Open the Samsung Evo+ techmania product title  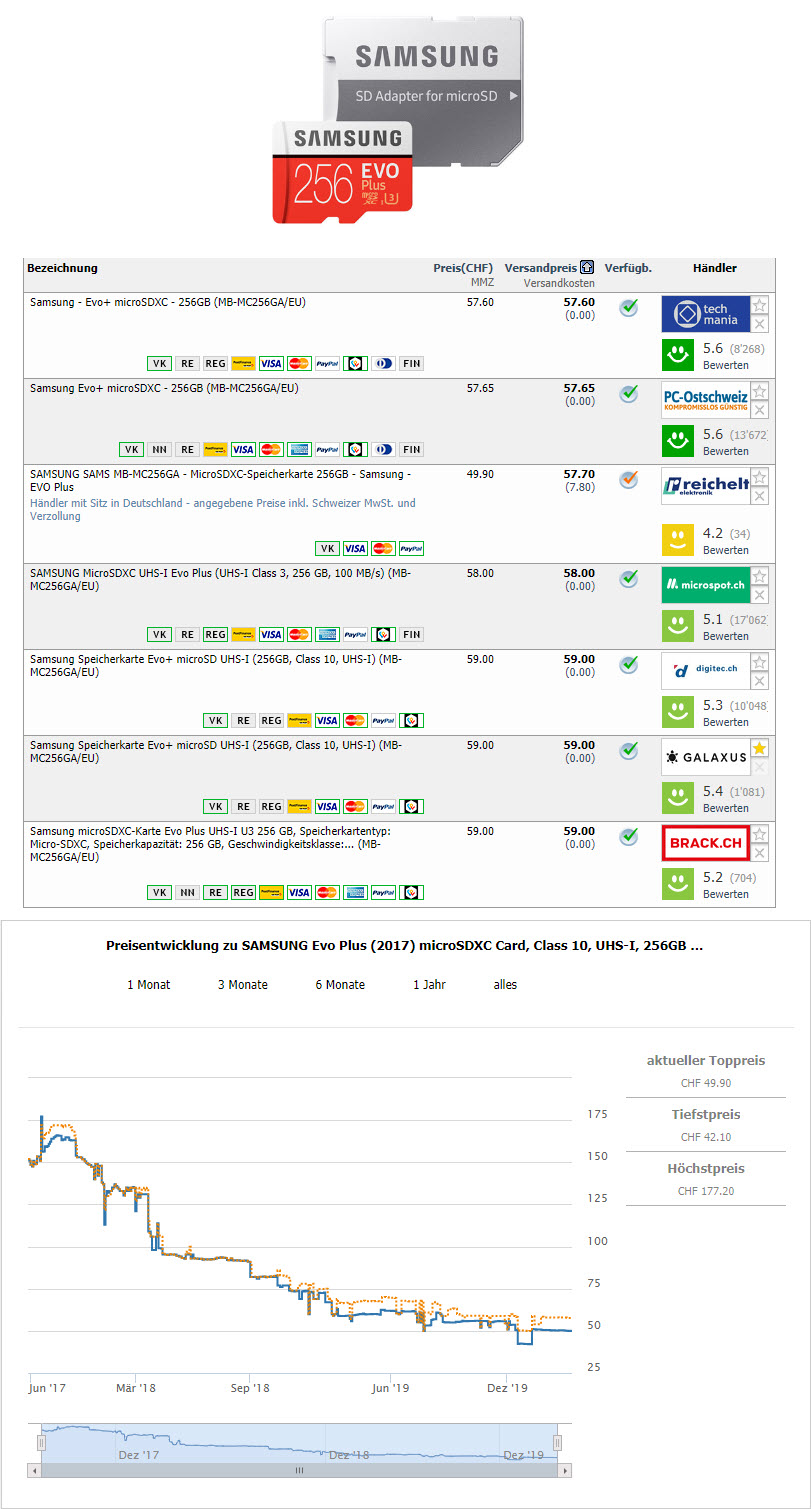(x=168, y=302)
